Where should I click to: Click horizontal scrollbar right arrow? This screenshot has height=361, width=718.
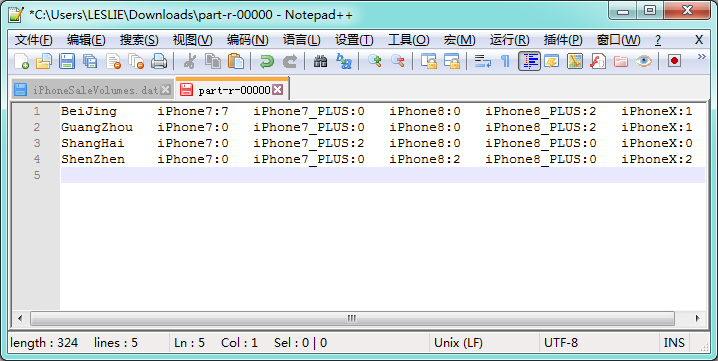[697, 318]
